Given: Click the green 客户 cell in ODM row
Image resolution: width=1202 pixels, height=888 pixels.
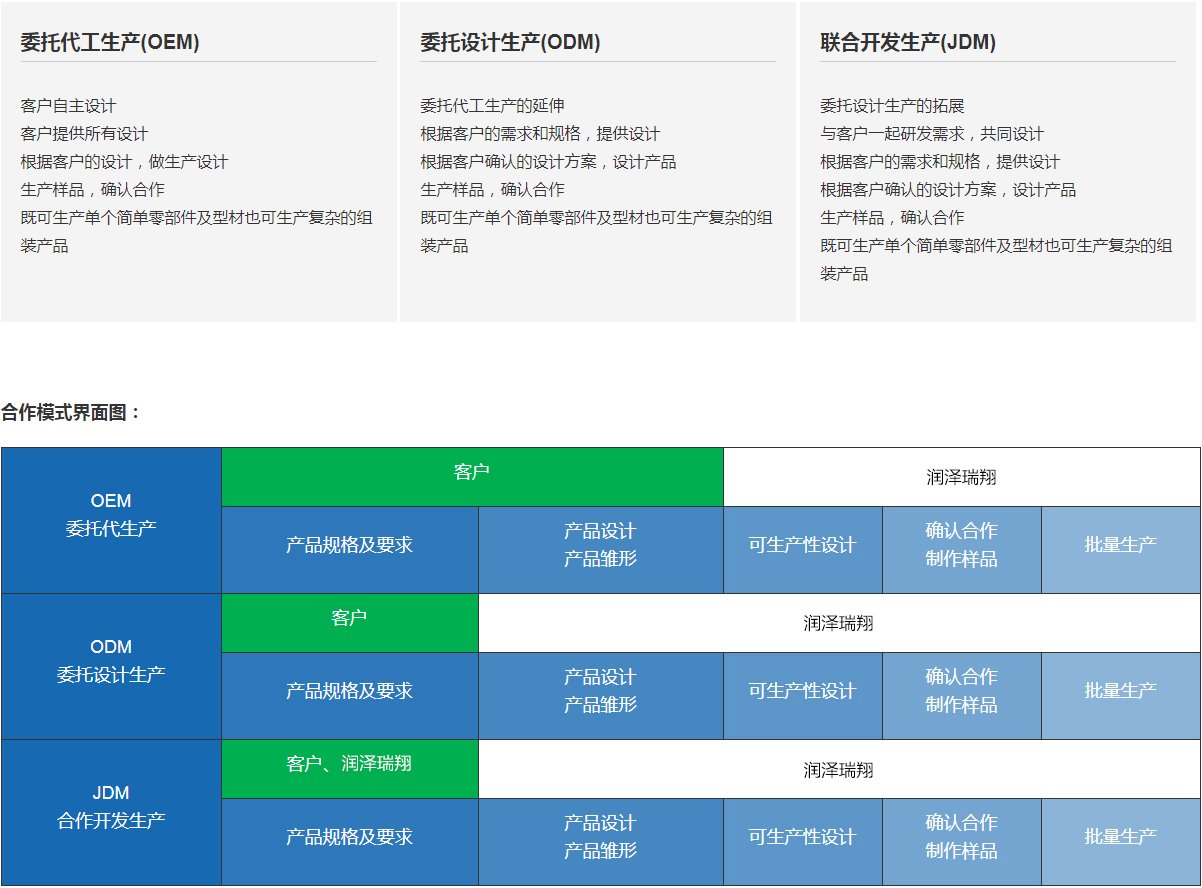Looking at the screenshot, I should 349,619.
